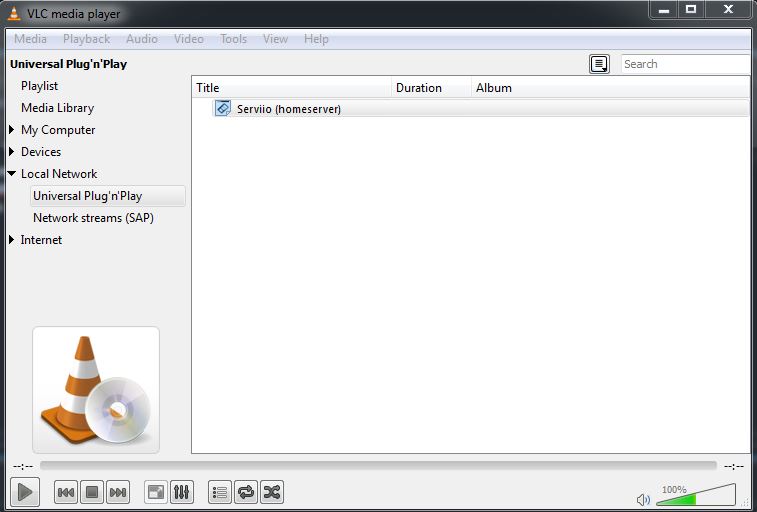
Task: Open the Media menu
Action: pos(30,39)
